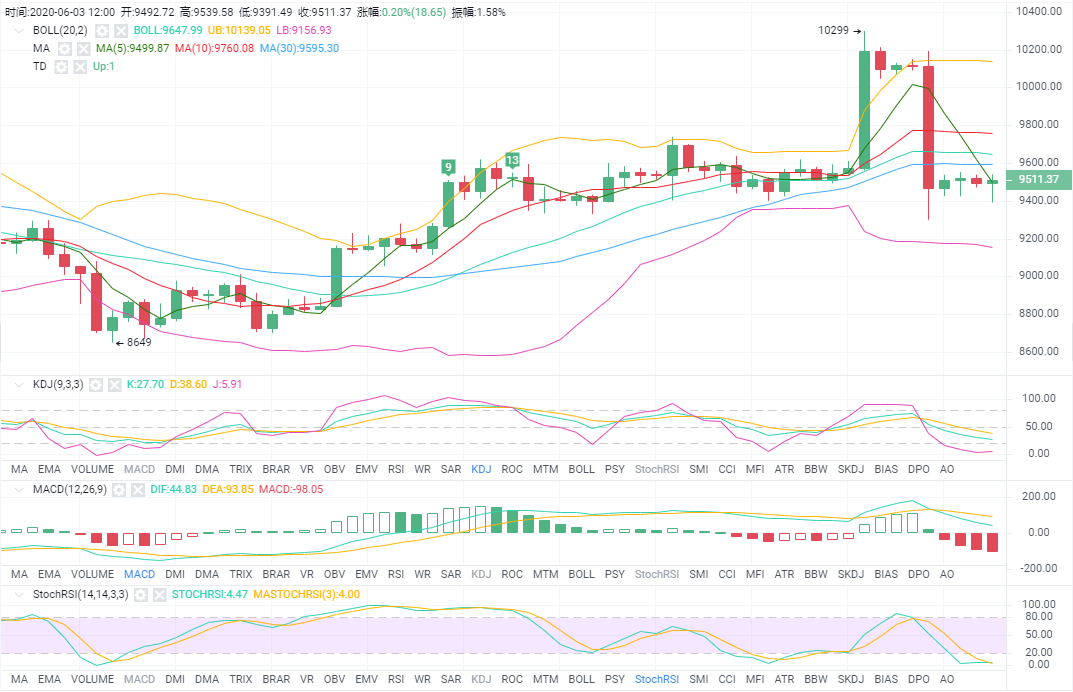
Task: Delete the TD indicator using its X icon
Action: coord(78,66)
